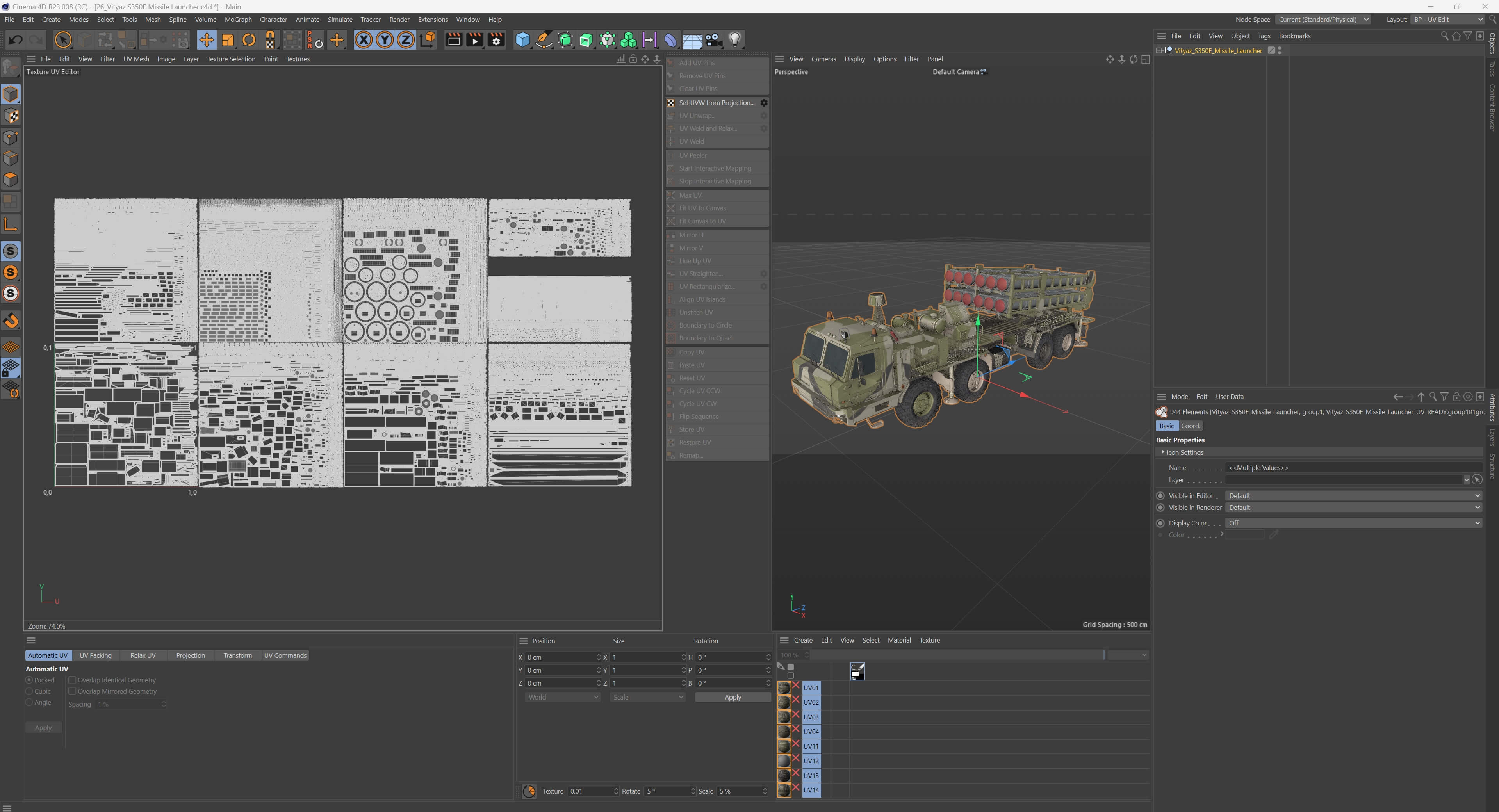Click Apply in the coordinates panel
The height and width of the screenshot is (812, 1499).
tap(732, 697)
